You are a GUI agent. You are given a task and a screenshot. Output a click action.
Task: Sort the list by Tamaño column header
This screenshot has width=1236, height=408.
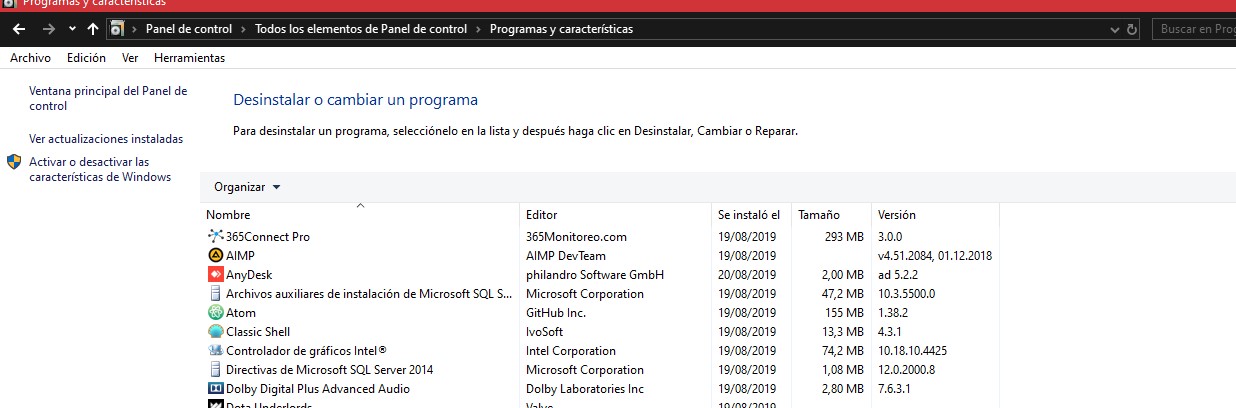tap(819, 215)
